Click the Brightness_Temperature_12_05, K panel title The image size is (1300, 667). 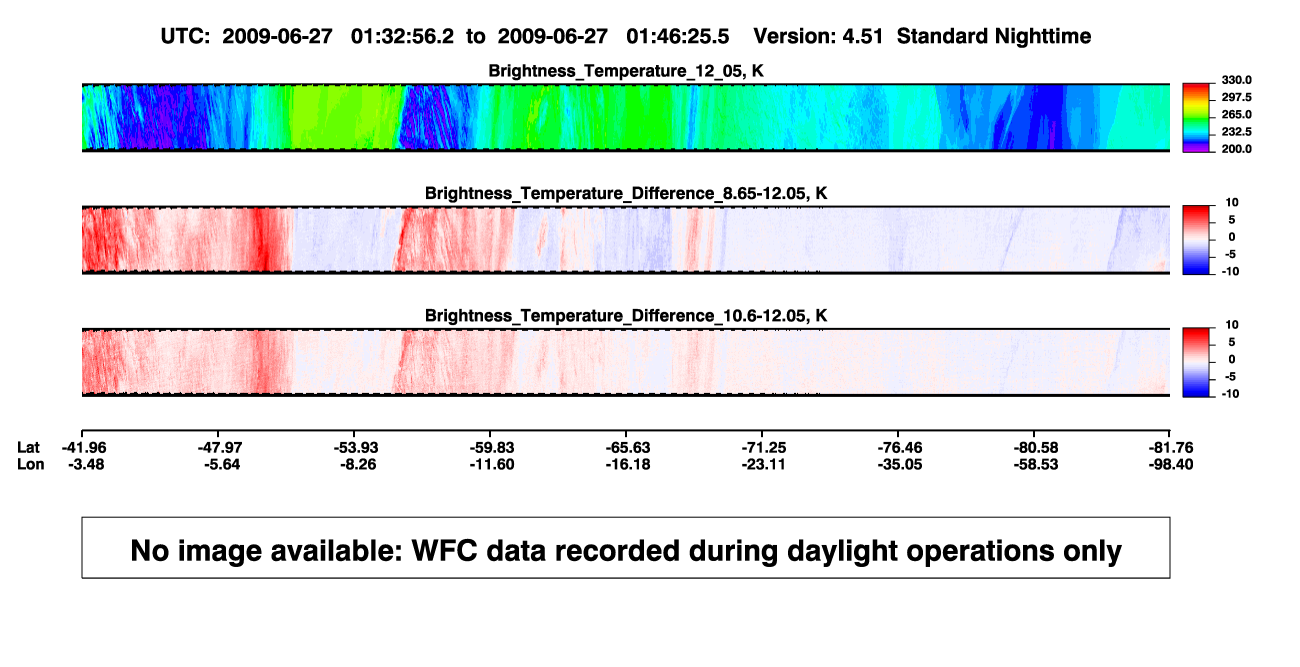(625, 71)
